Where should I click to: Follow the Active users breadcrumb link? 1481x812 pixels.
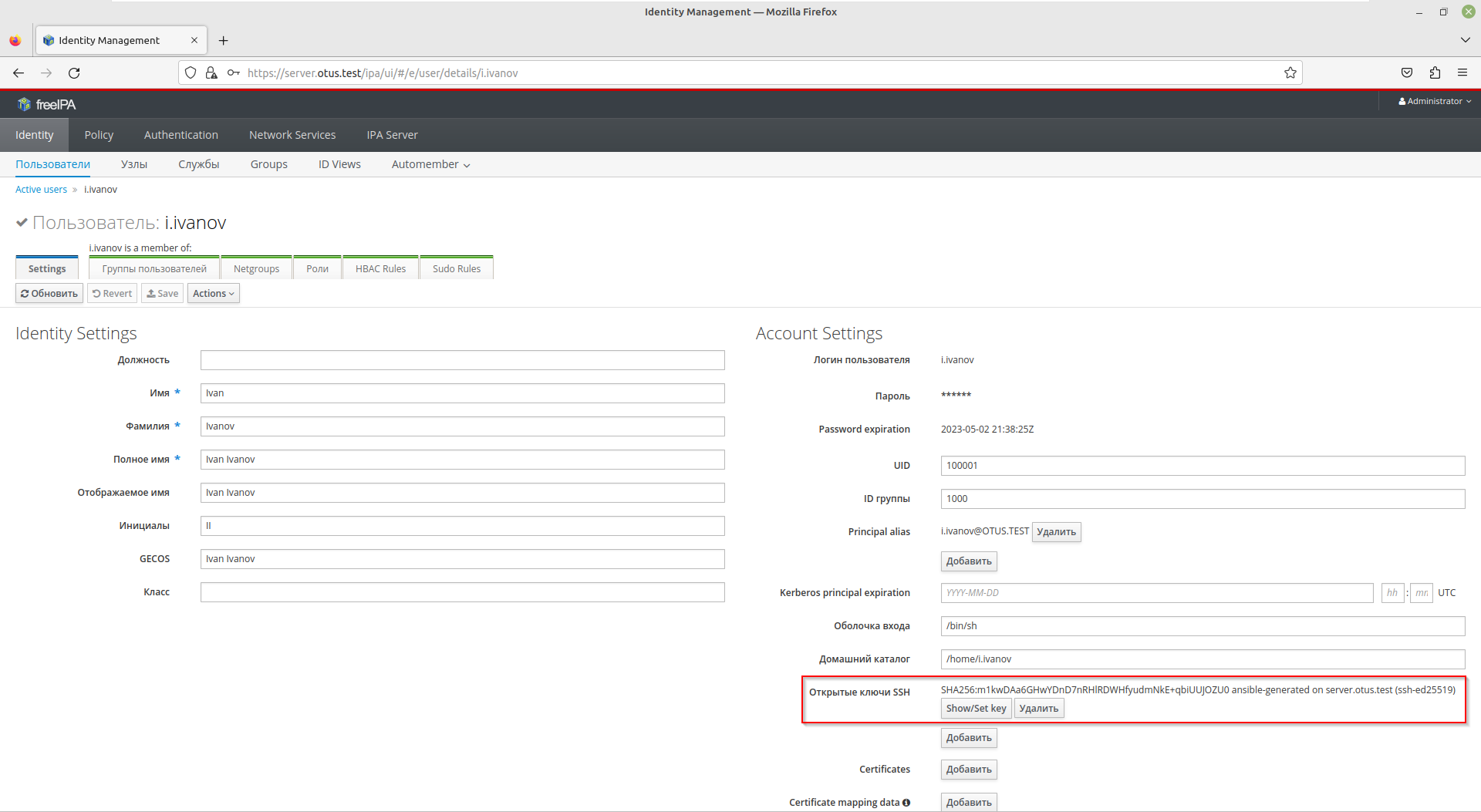point(41,189)
